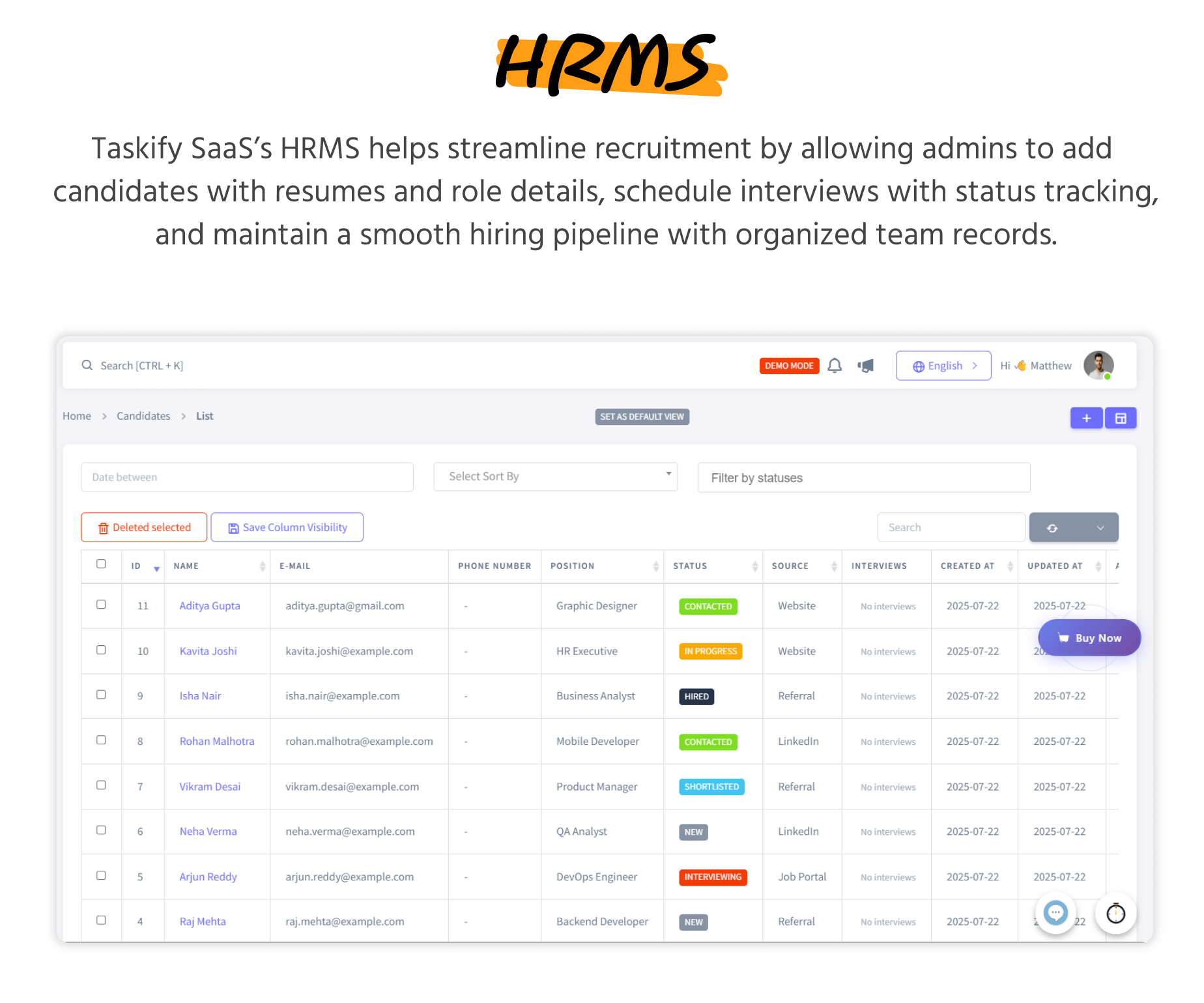Open the English language selector
Screen dimensions: 1204x1003
coord(943,366)
